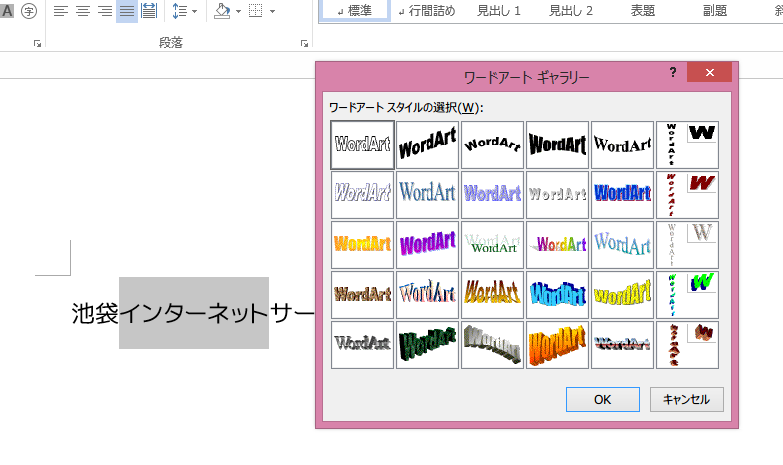783x465 pixels.
Task: Toggle justify alignment
Action: pyautogui.click(x=127, y=10)
